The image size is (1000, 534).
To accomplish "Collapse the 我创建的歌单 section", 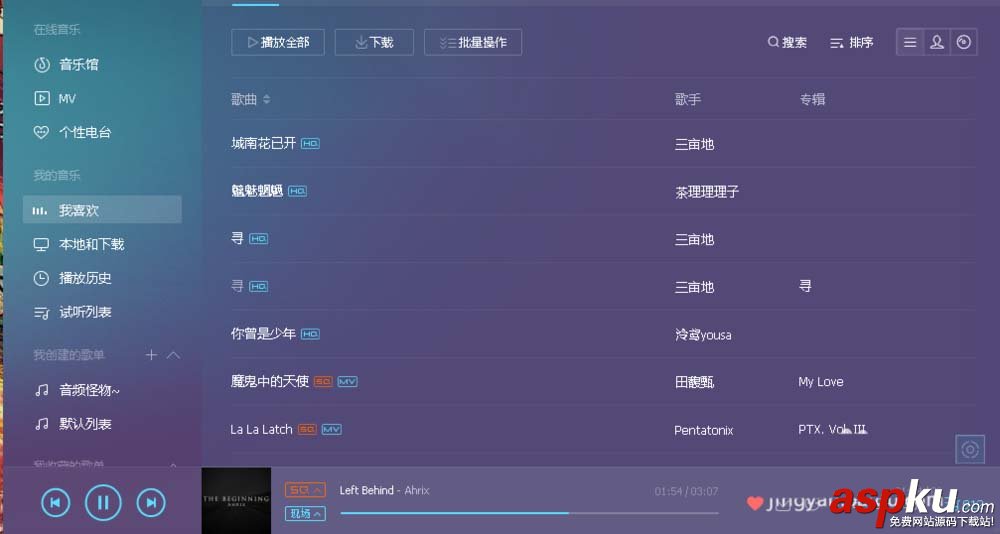I will (173, 355).
